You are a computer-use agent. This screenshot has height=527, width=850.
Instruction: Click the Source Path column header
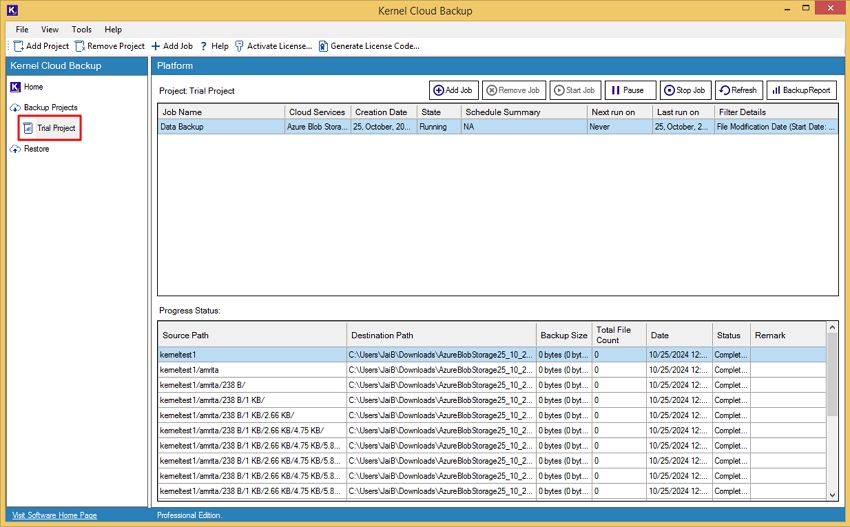tap(252, 335)
